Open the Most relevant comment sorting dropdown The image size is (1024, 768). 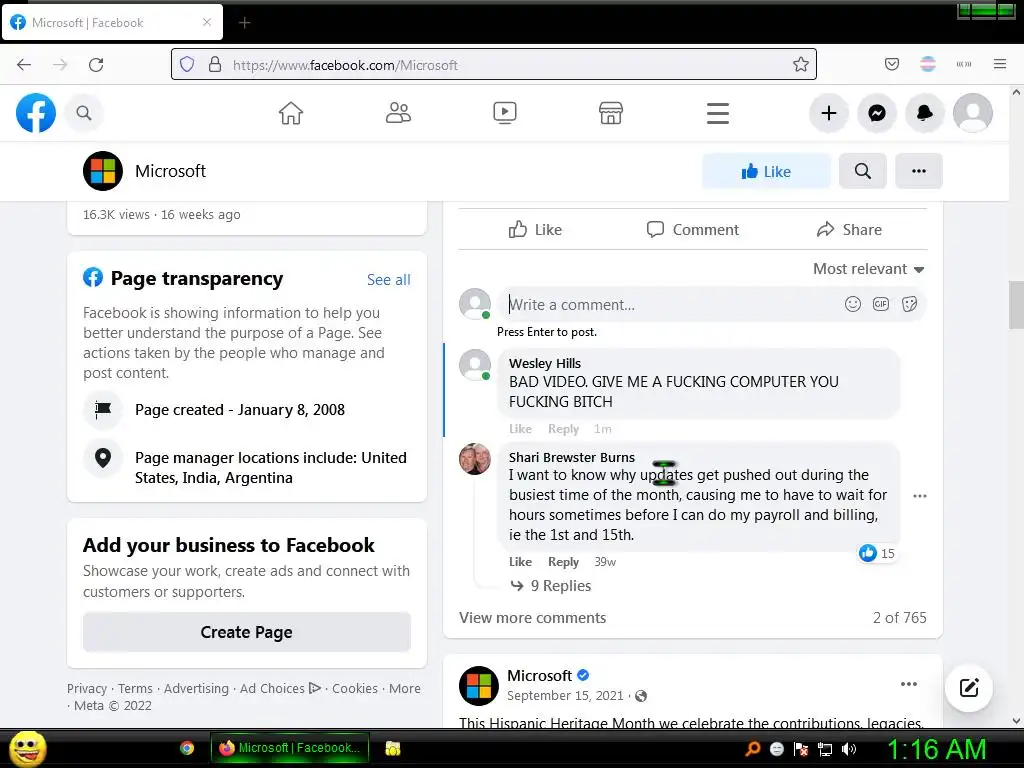coord(869,269)
